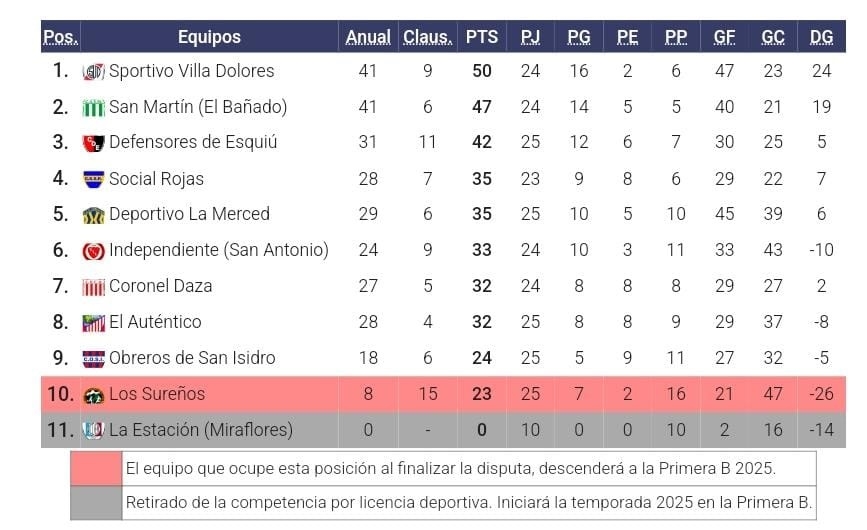
Task: Click the DG column header
Action: point(821,37)
